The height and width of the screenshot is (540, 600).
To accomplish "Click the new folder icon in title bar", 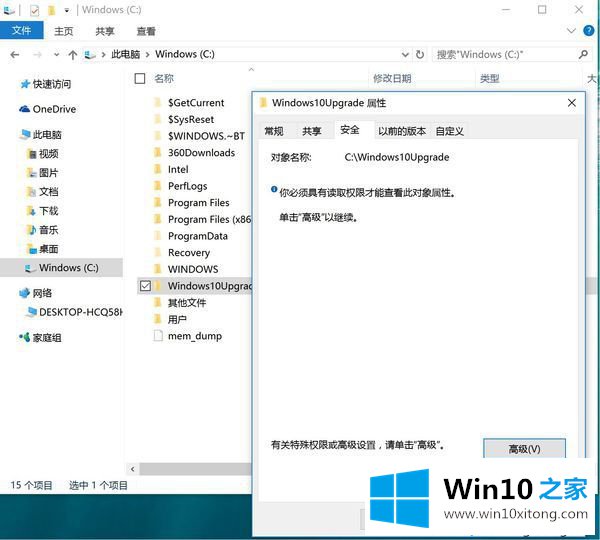I will pos(52,10).
